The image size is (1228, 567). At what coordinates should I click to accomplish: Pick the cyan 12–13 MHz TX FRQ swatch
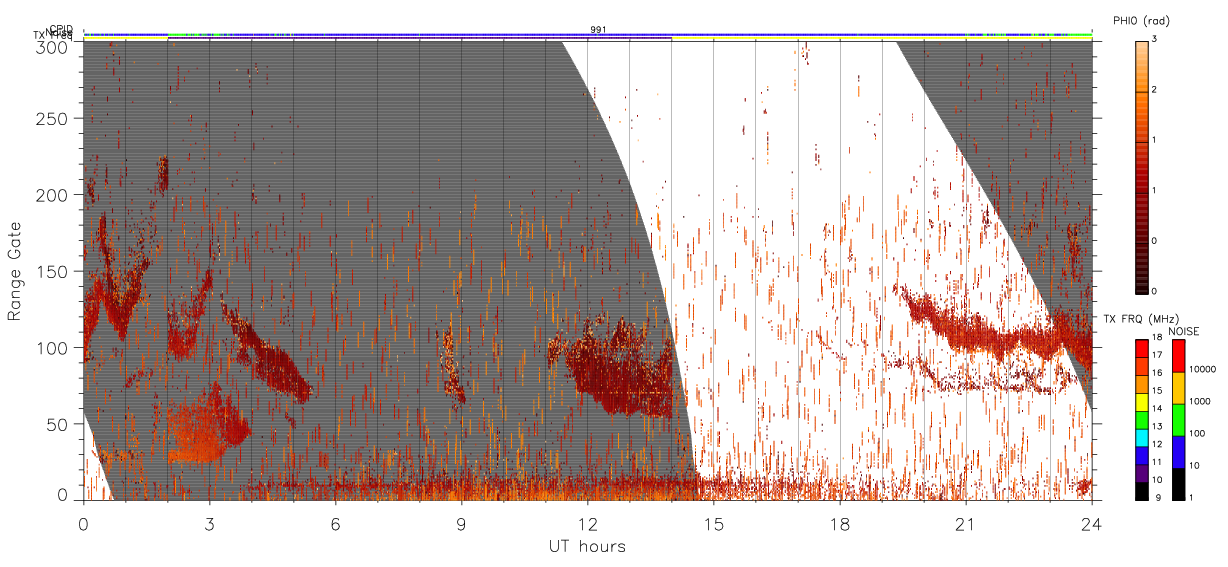click(x=1141, y=437)
